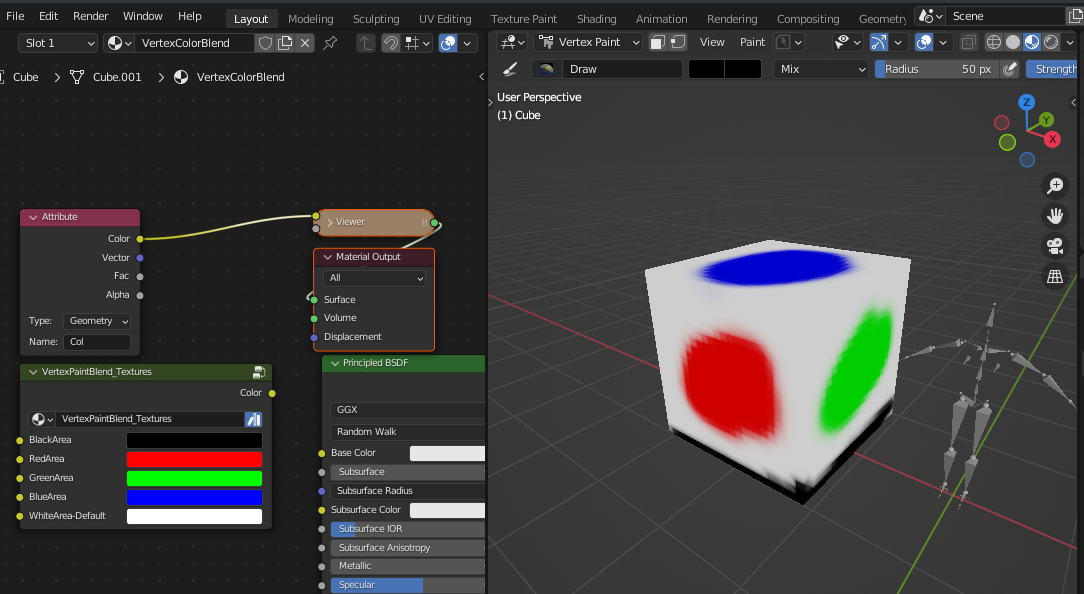Activate the Hand pan tool in viewport
This screenshot has width=1084, height=594.
1055,215
